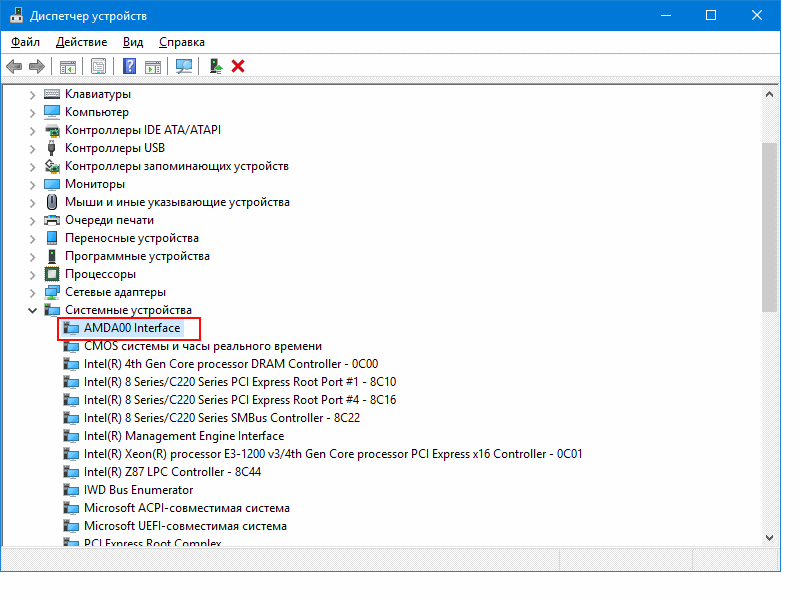This screenshot has height=600, width=800.
Task: Click the icon beside Программные устройства
Action: (52, 256)
